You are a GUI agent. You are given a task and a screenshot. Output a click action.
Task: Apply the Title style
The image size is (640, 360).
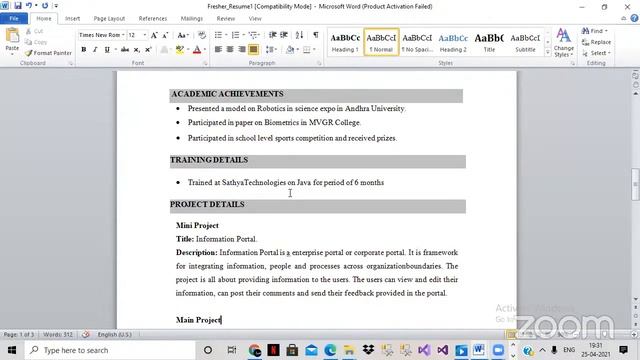pyautogui.click(x=489, y=42)
